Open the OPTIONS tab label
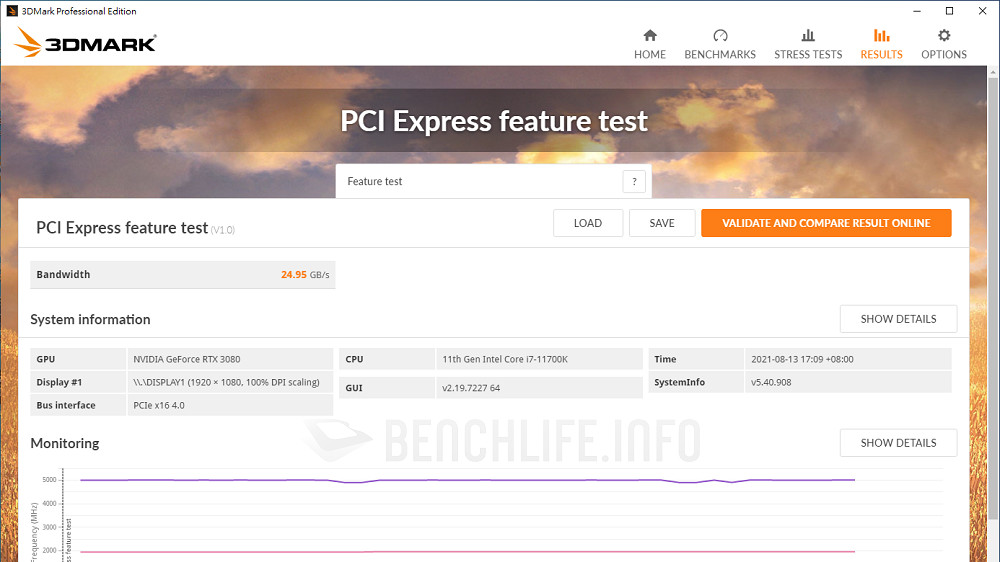 point(944,55)
